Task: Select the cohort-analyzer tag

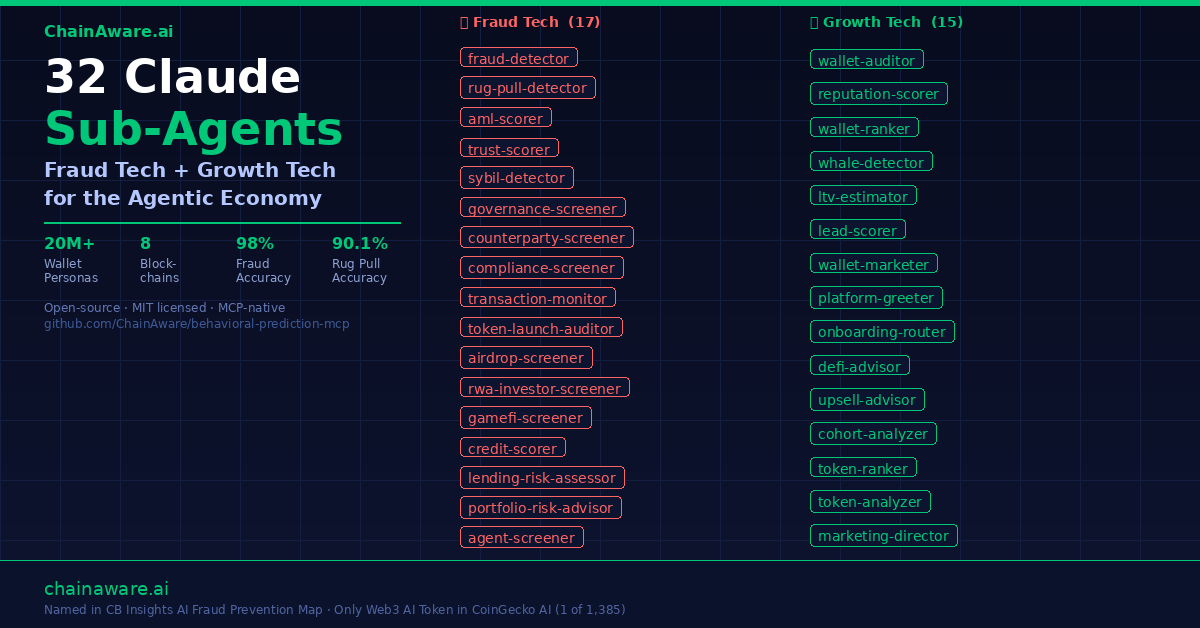Action: (873, 434)
